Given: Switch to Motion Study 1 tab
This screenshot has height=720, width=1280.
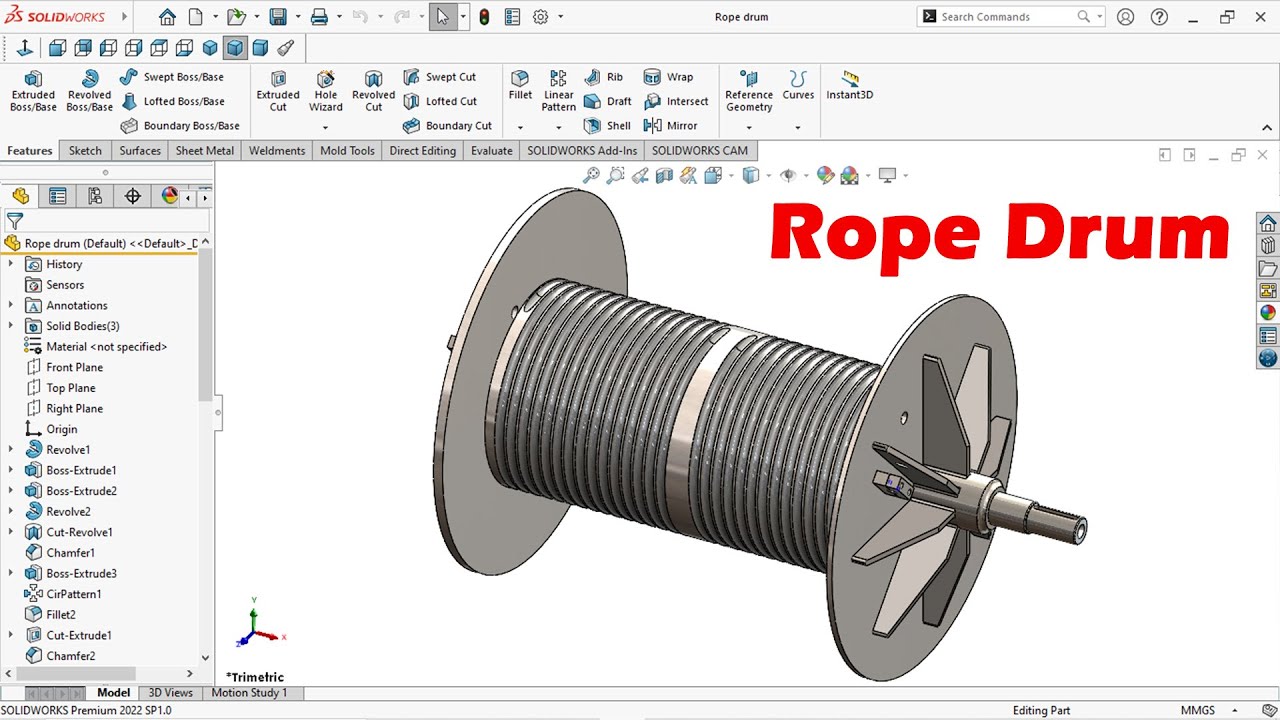Looking at the screenshot, I should point(249,693).
